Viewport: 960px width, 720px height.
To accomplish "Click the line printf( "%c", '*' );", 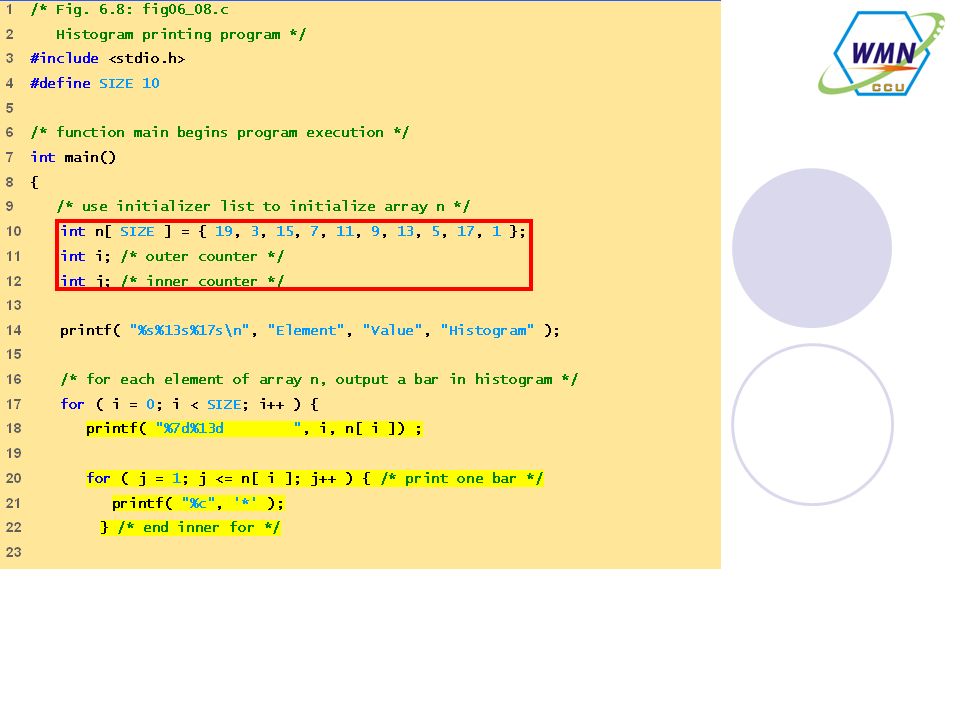I will pyautogui.click(x=198, y=503).
